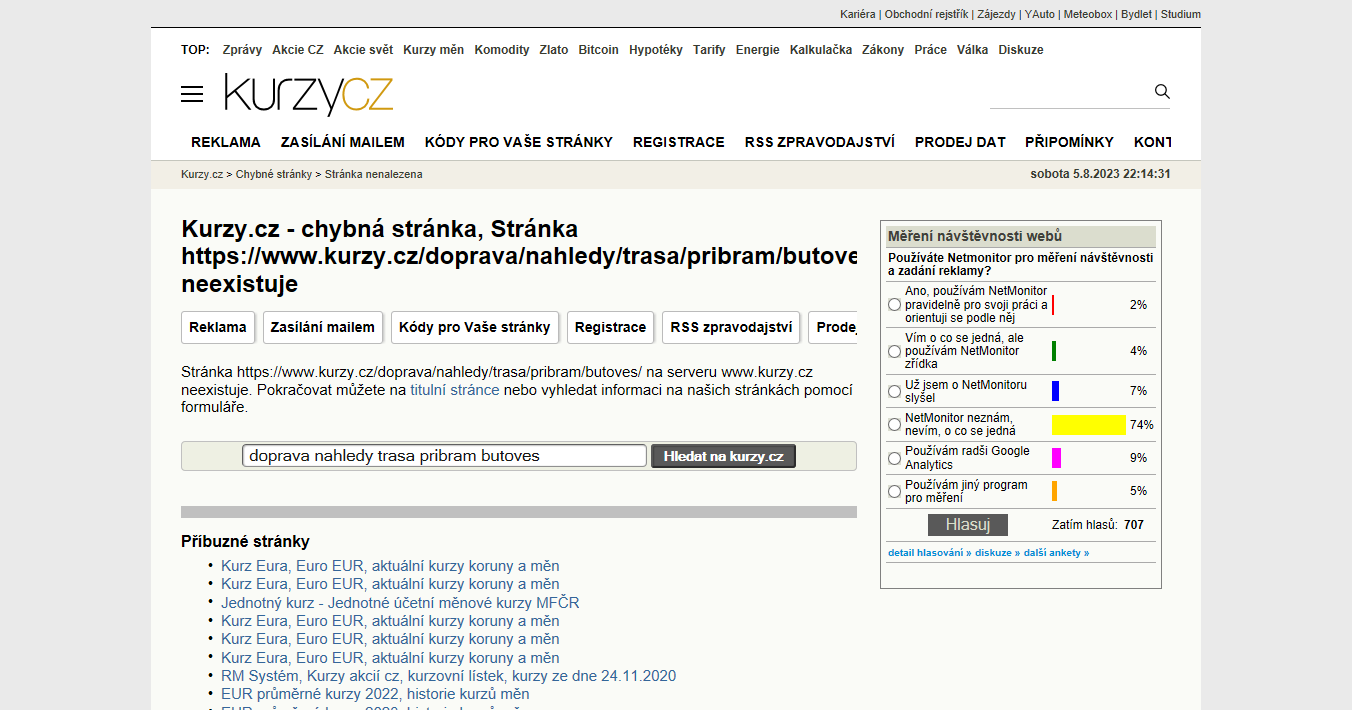Follow the 'titulní stránce' link
This screenshot has width=1352, height=710.
[x=455, y=389]
